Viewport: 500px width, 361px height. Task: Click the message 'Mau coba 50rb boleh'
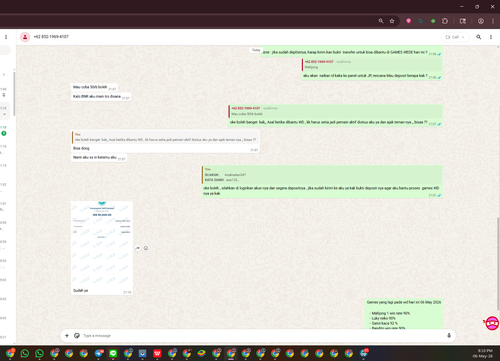tap(90, 87)
